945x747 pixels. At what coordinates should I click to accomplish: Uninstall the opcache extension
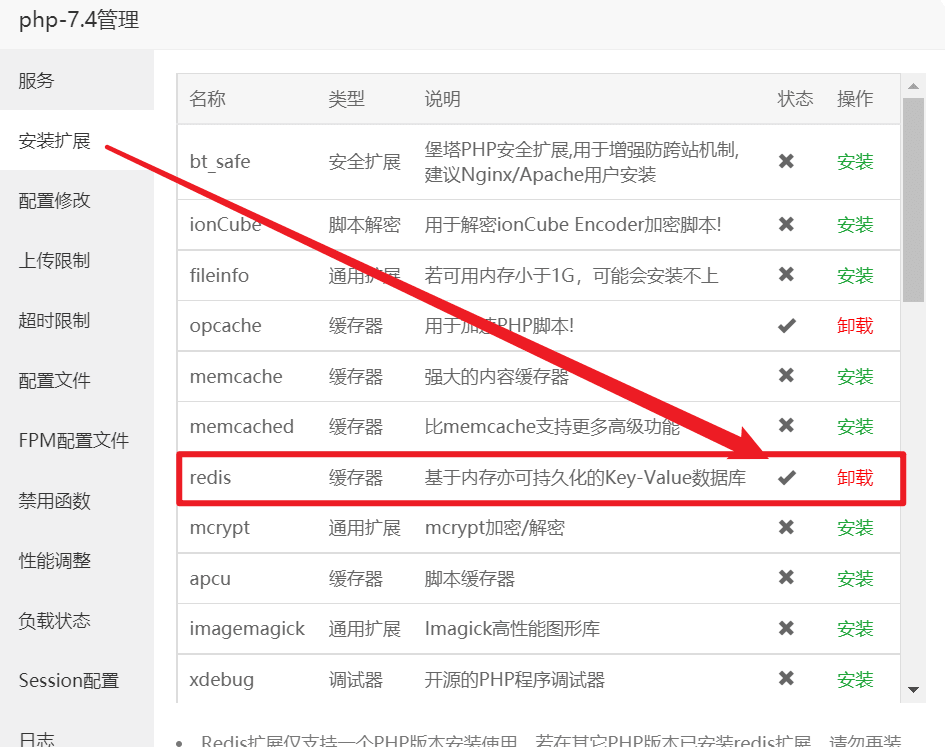click(x=855, y=326)
